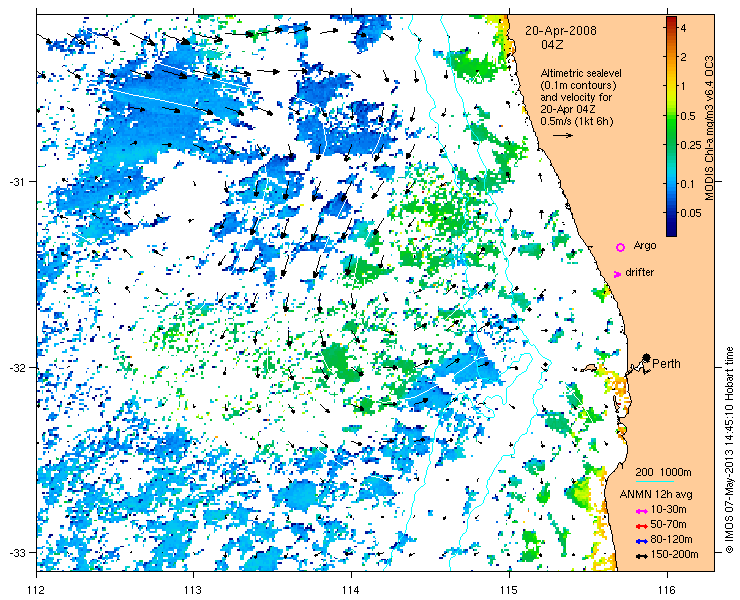Click longitude axis label 116
The image size is (740, 600).
[667, 590]
